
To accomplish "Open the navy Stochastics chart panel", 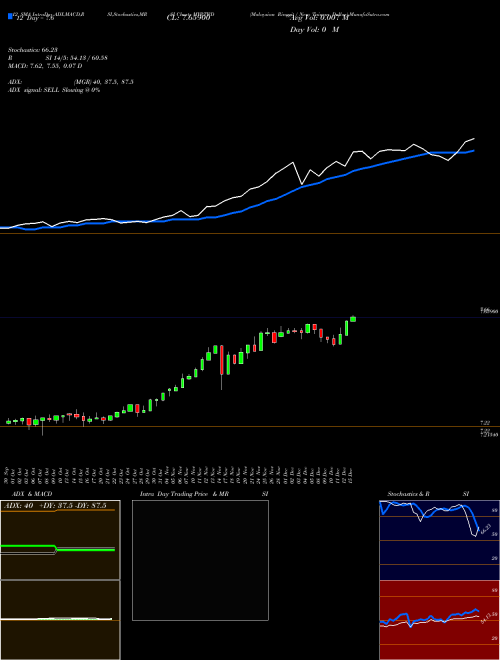I will [x=439, y=540].
